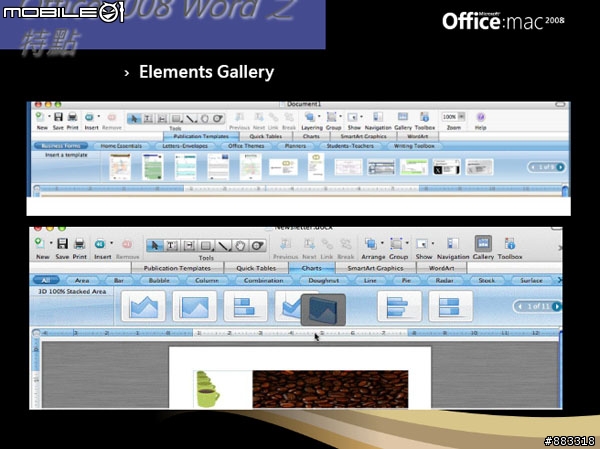This screenshot has width=600, height=449.
Task: Select the text box tool in Newsletter Tools
Action: pyautogui.click(x=171, y=245)
